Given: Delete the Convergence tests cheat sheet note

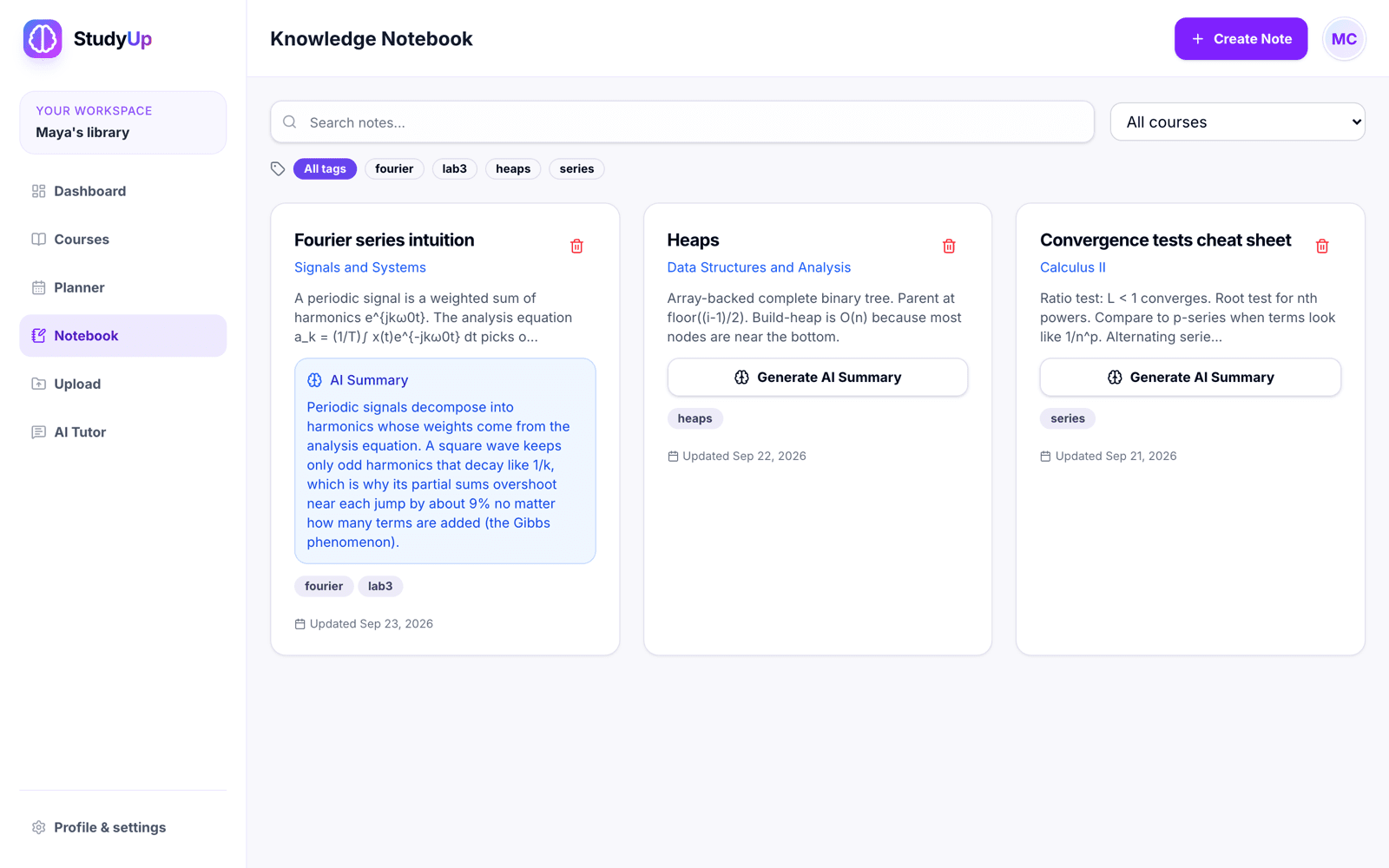Looking at the screenshot, I should click(x=1322, y=247).
